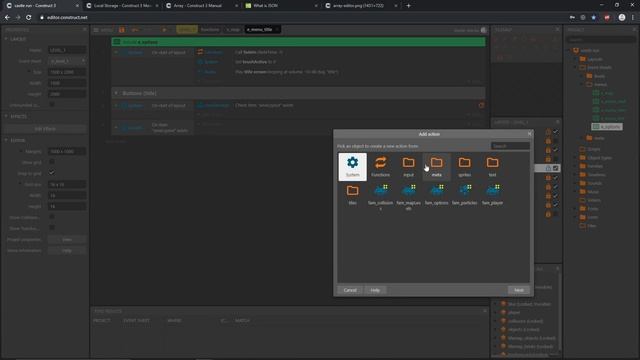Expand the Families folder in Project panel
This screenshot has width=640, height=360.
pos(576,166)
